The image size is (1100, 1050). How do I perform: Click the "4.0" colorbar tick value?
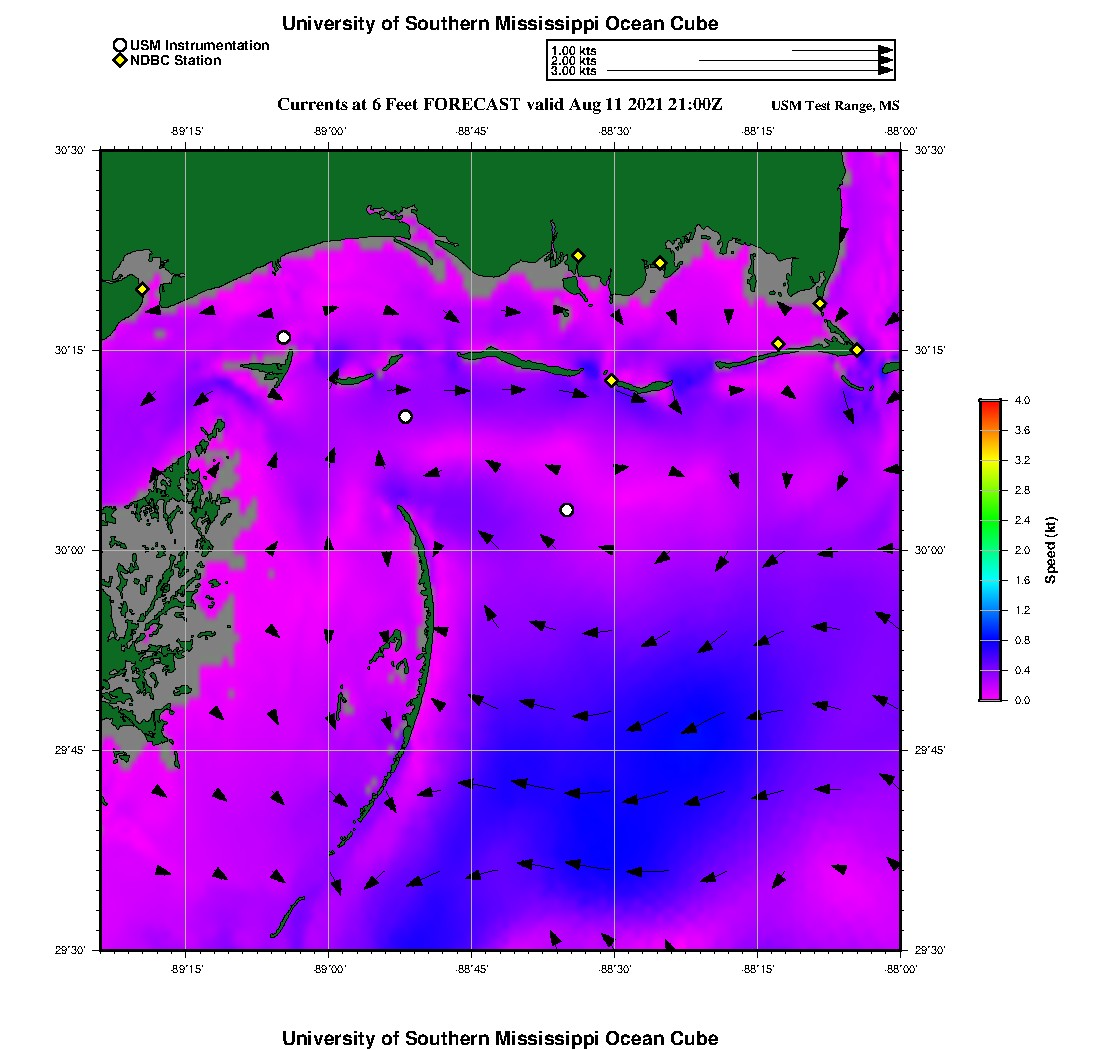click(1022, 401)
